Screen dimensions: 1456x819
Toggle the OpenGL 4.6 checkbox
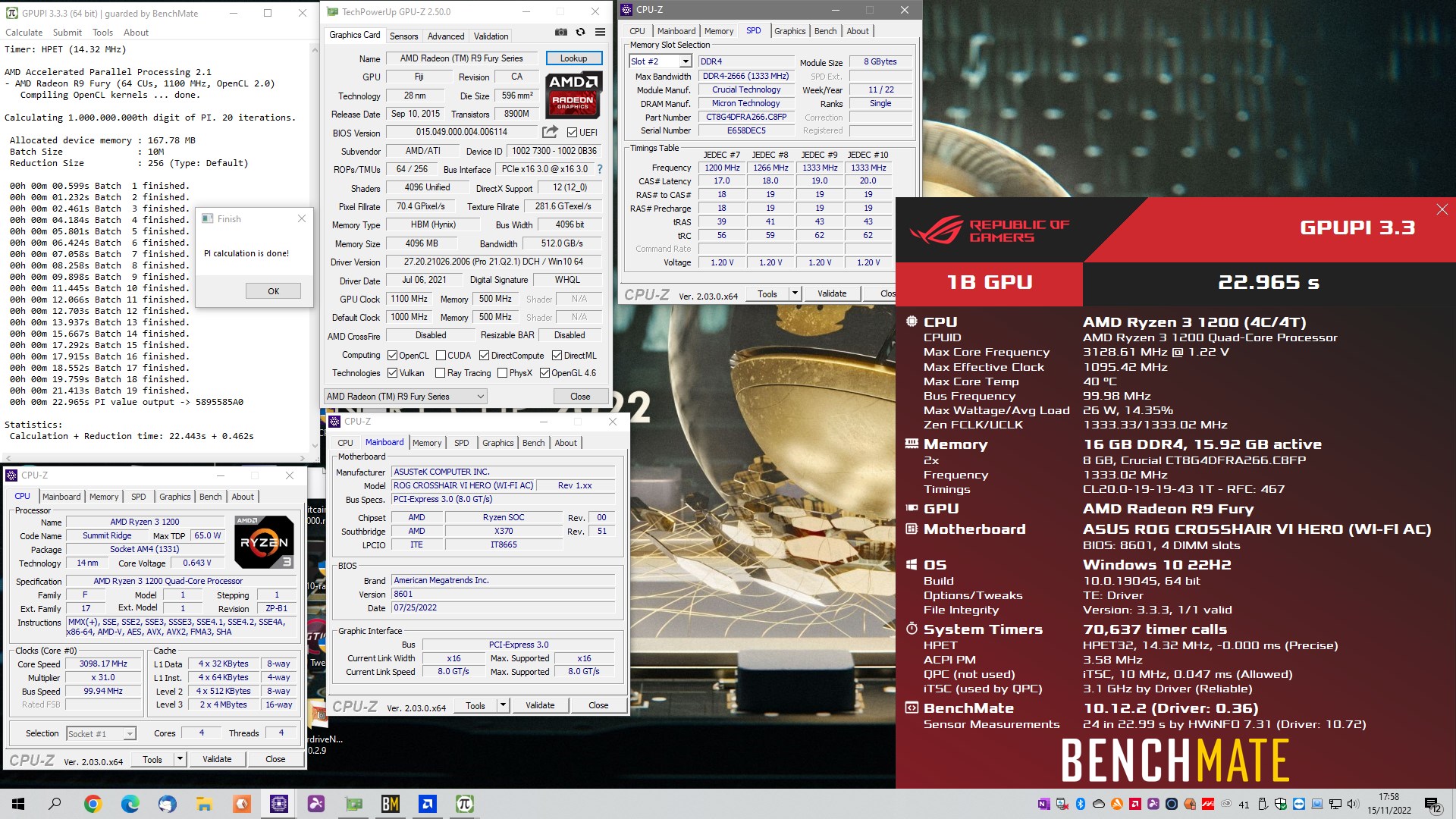544,373
